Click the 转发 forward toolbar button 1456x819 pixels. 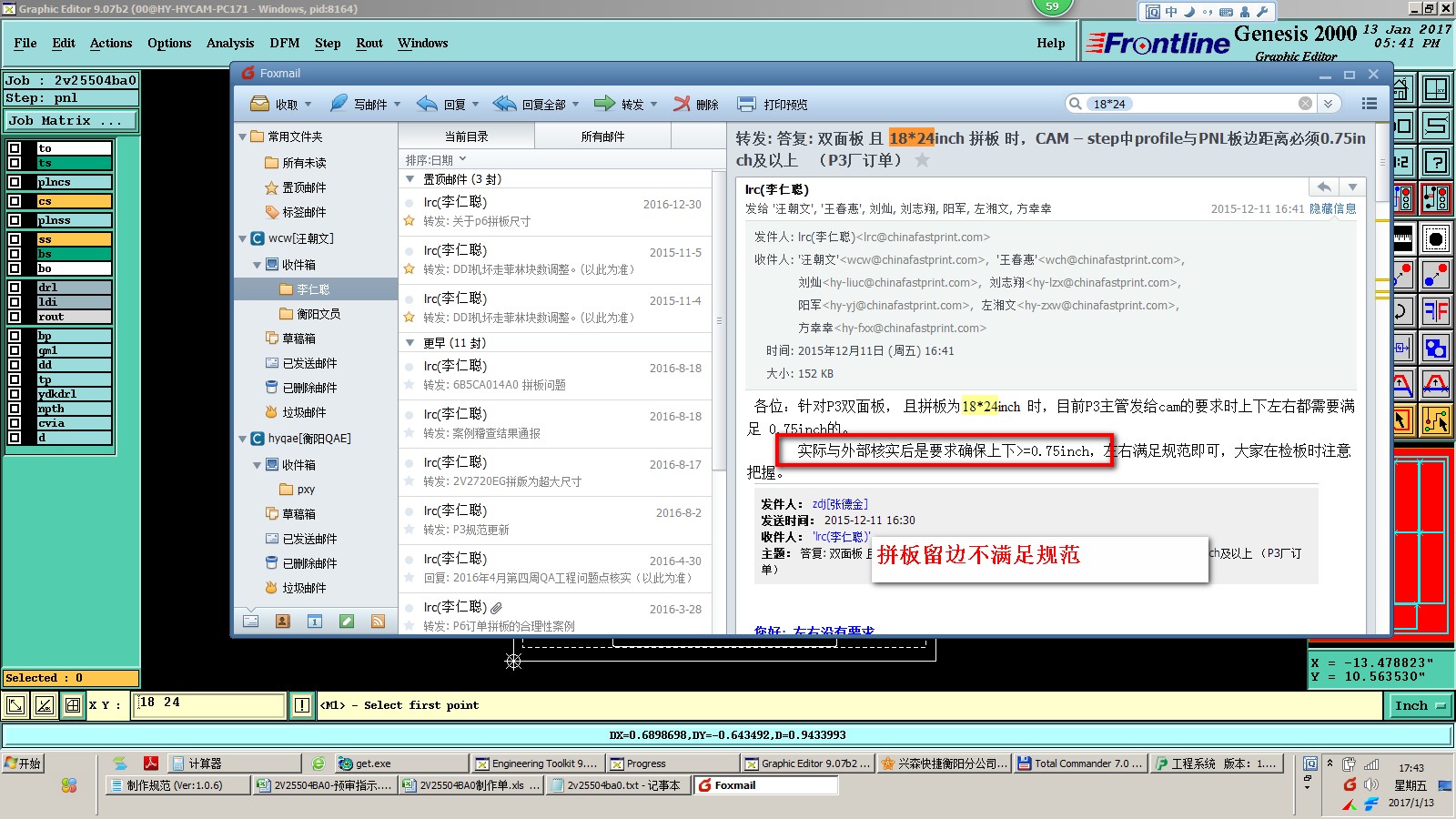pos(619,104)
